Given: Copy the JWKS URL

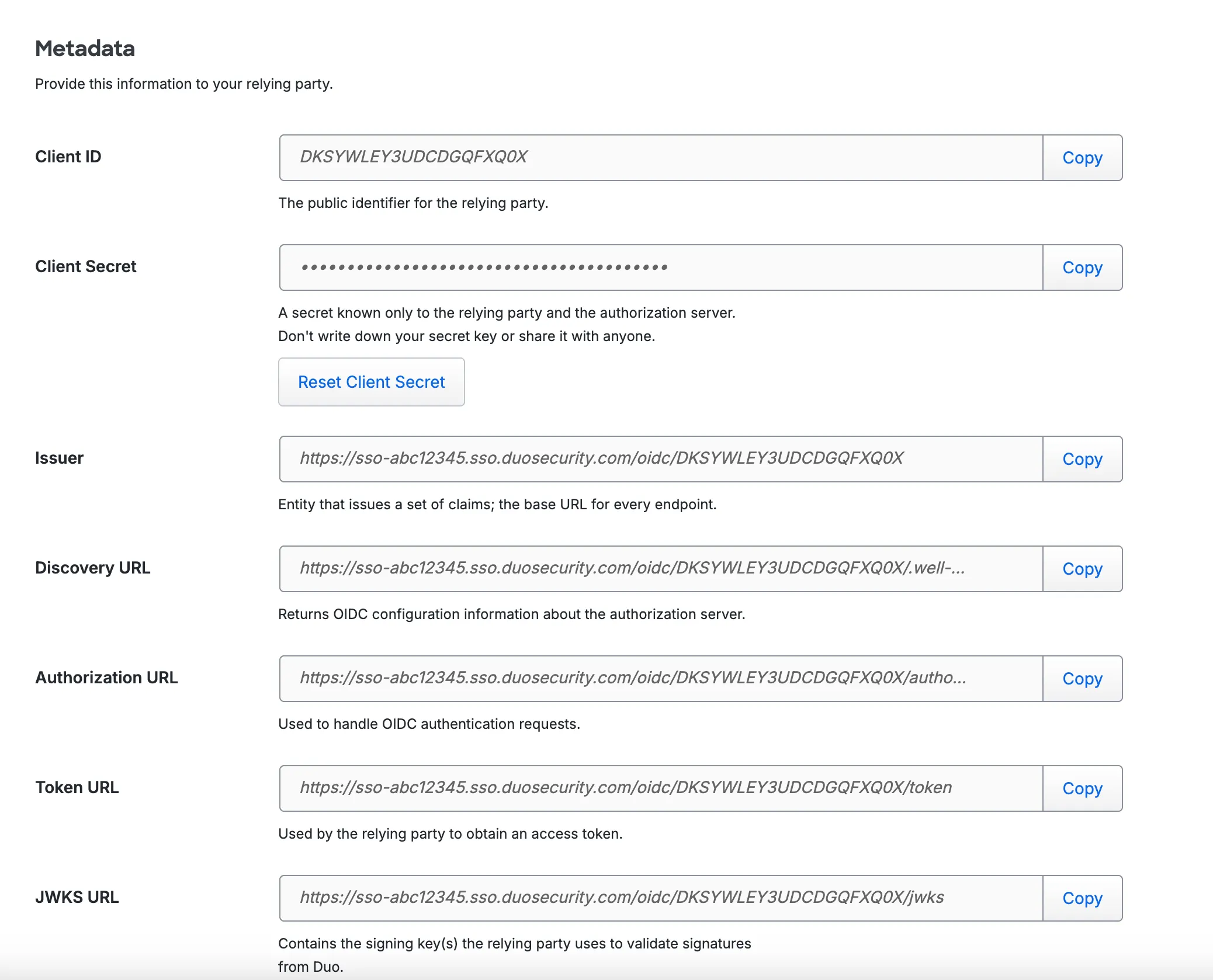Looking at the screenshot, I should coord(1082,898).
